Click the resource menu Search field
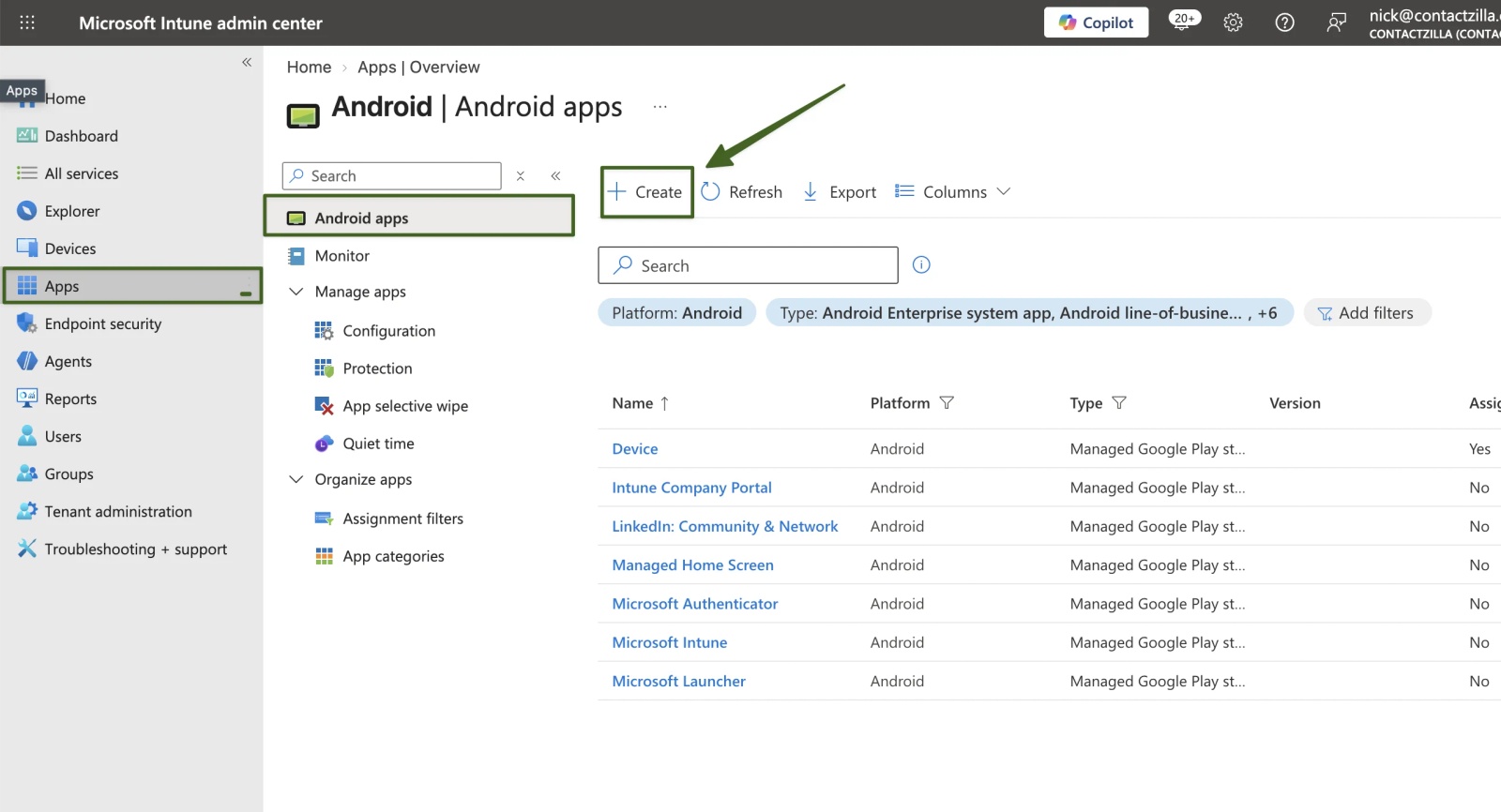1501x812 pixels. (392, 175)
